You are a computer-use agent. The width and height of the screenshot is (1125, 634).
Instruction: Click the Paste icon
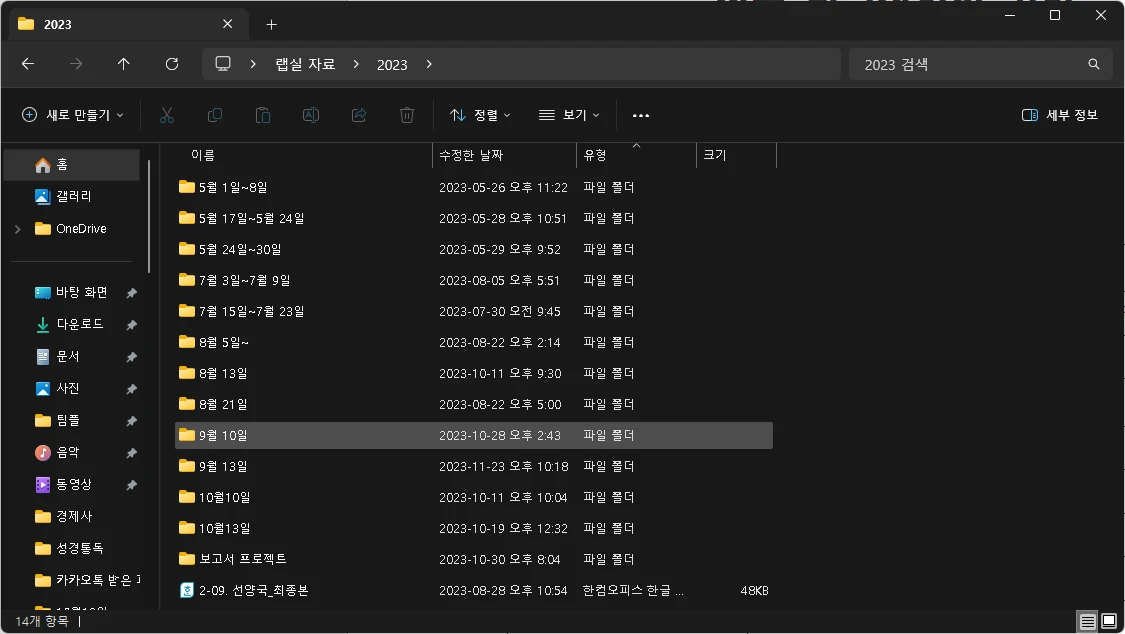pyautogui.click(x=262, y=114)
